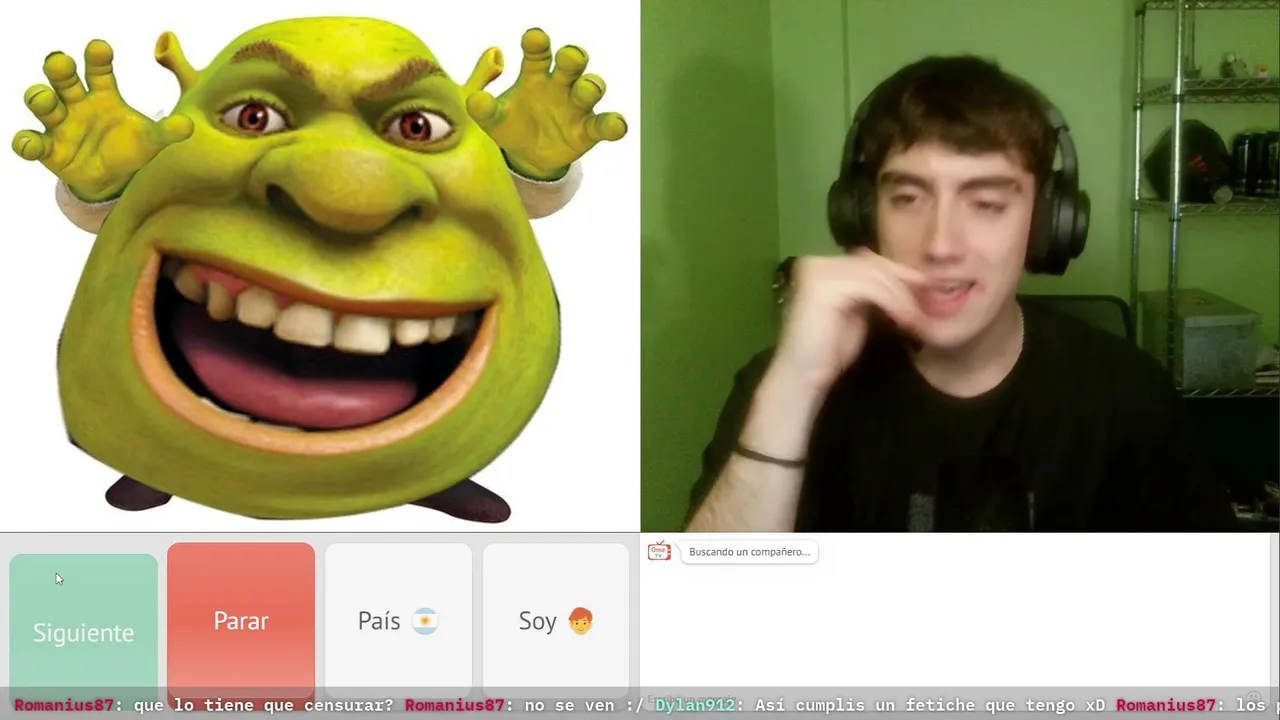Click the Shrek face partner video

pos(320,266)
